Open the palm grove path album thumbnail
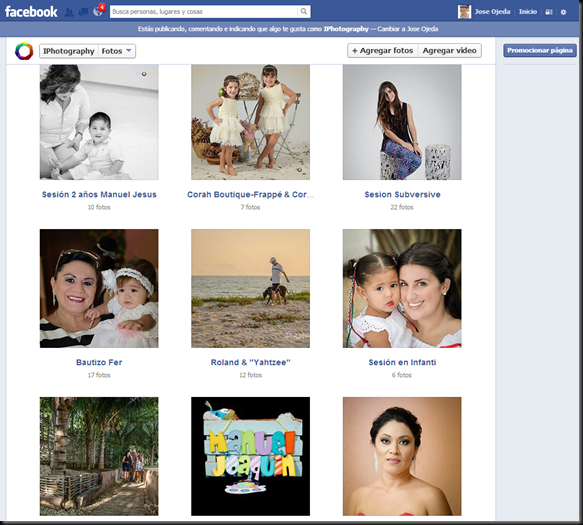The width and height of the screenshot is (583, 525). (99, 456)
